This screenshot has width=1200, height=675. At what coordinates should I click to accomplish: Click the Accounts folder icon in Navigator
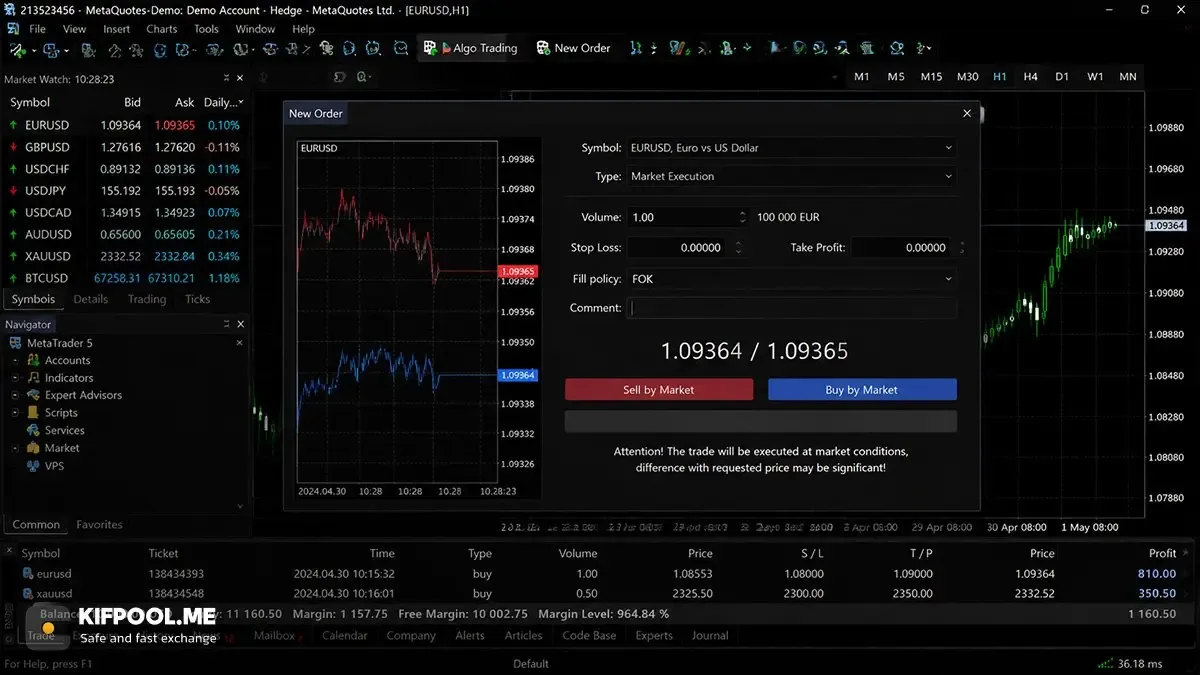(33, 360)
